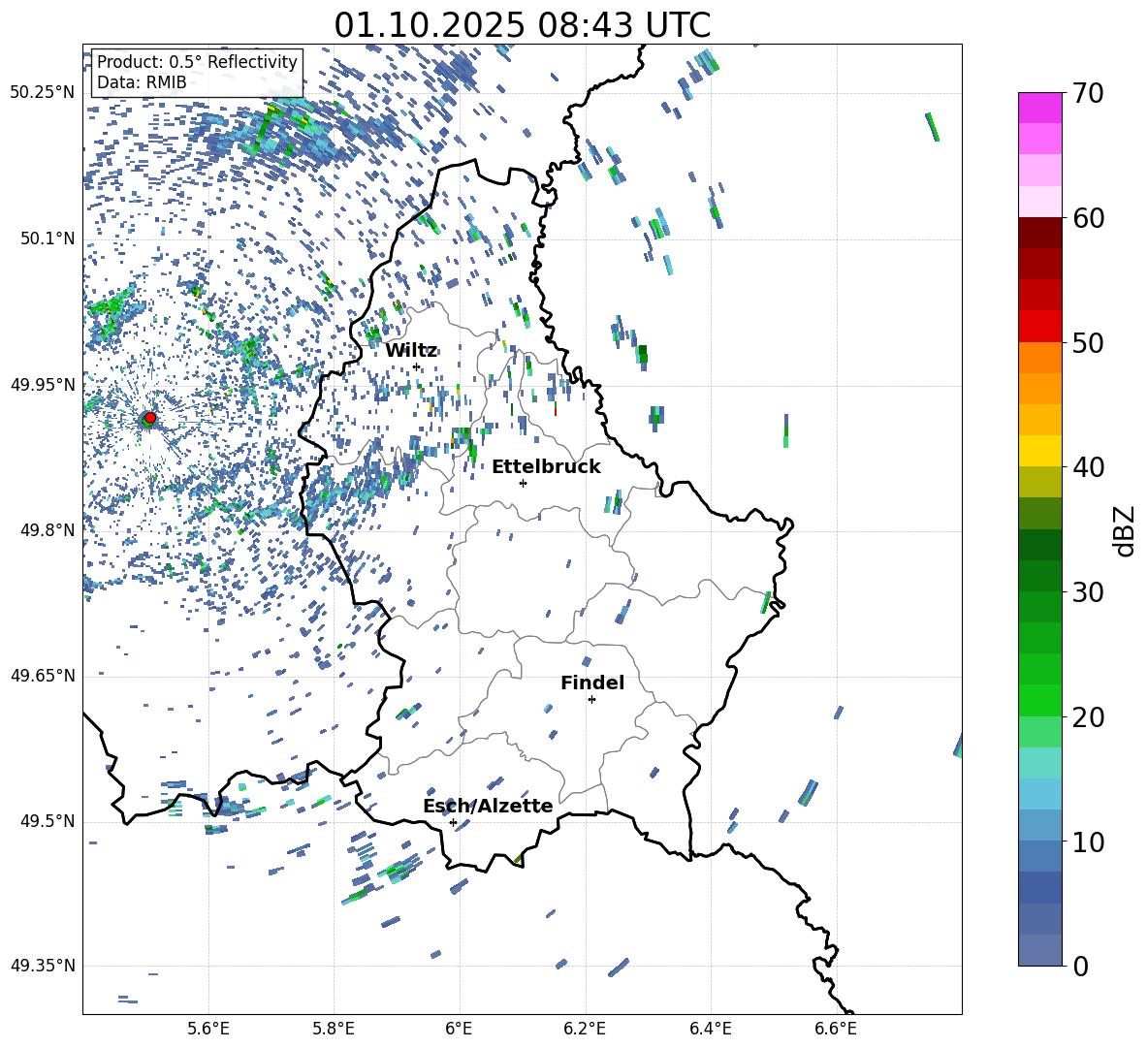1148x1048 pixels.
Task: Click the Esch/Alzette city label
Action: pos(488,806)
